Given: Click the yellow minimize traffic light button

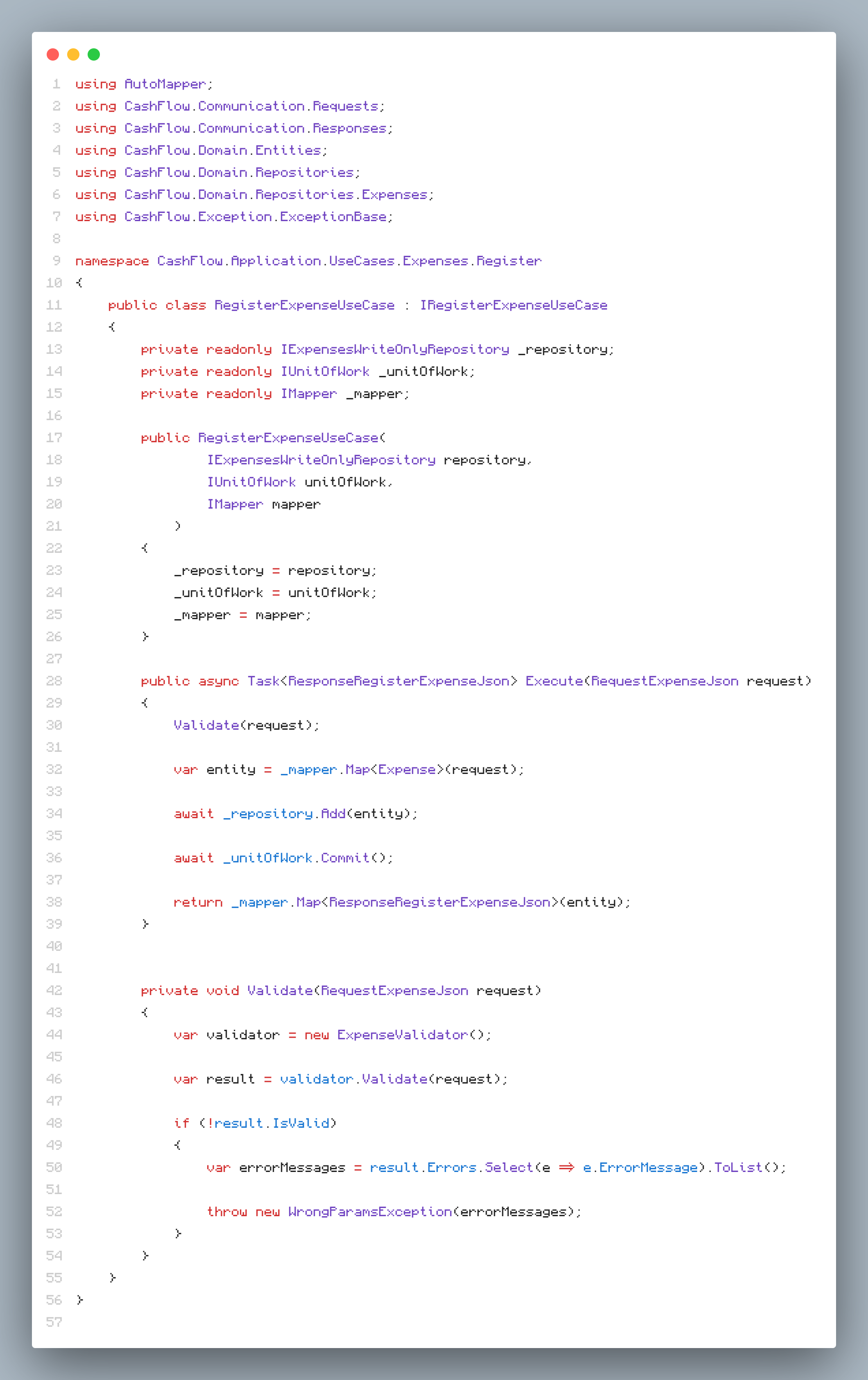Looking at the screenshot, I should (x=73, y=54).
